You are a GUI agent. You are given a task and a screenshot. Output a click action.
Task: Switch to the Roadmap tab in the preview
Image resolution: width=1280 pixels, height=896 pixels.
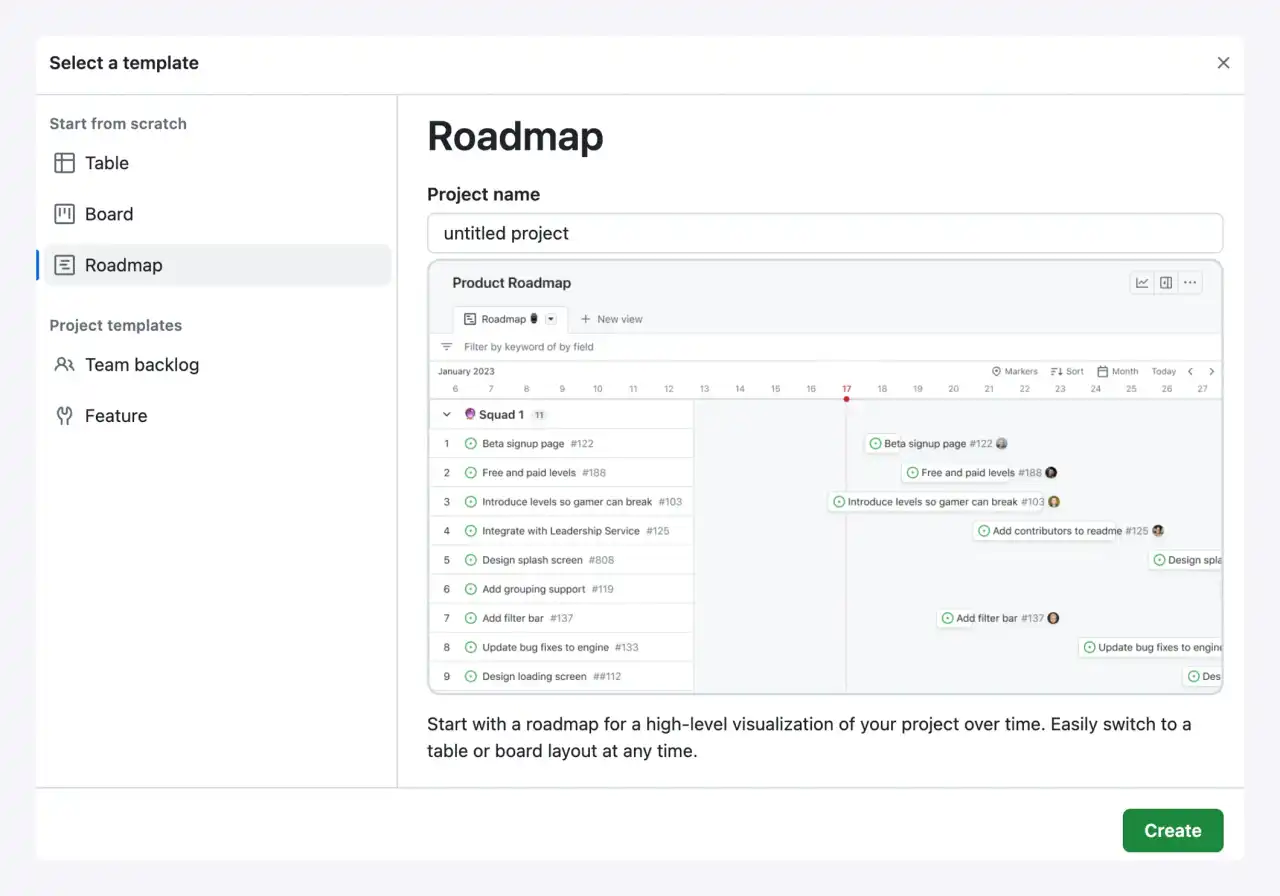[x=503, y=317]
